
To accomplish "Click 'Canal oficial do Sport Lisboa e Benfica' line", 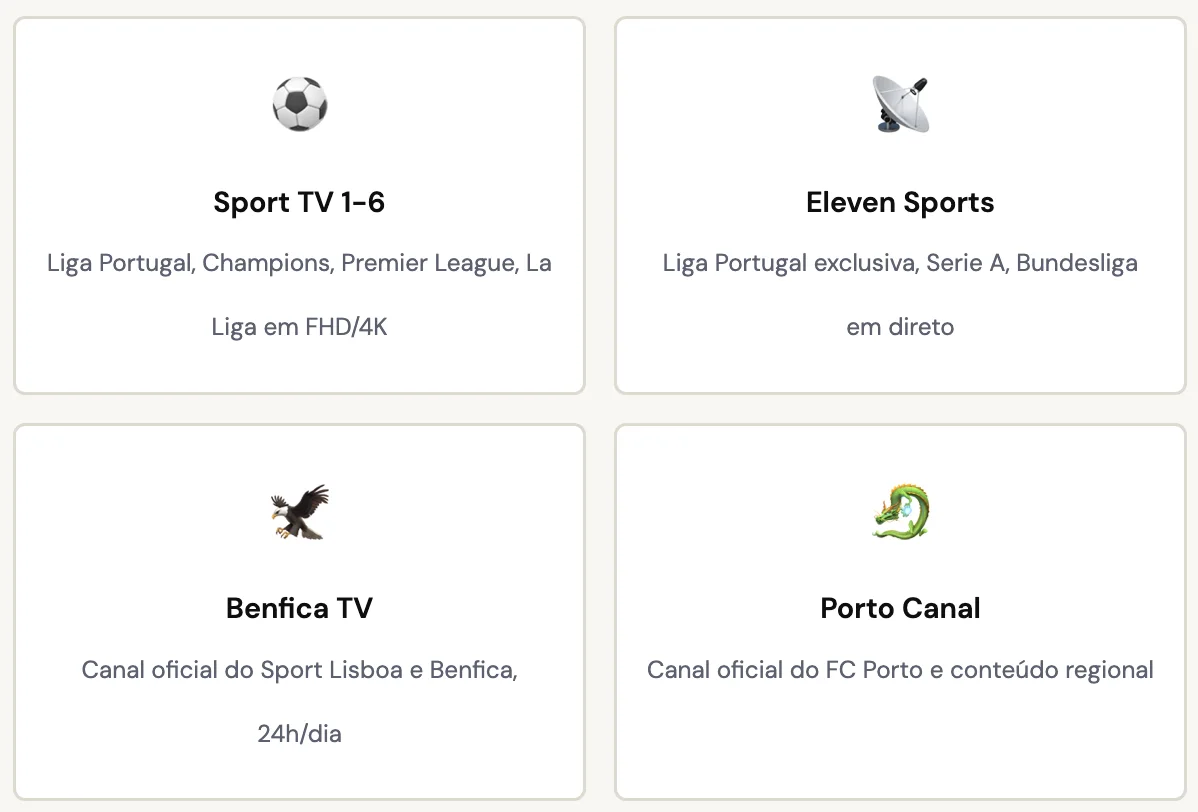I will (299, 670).
